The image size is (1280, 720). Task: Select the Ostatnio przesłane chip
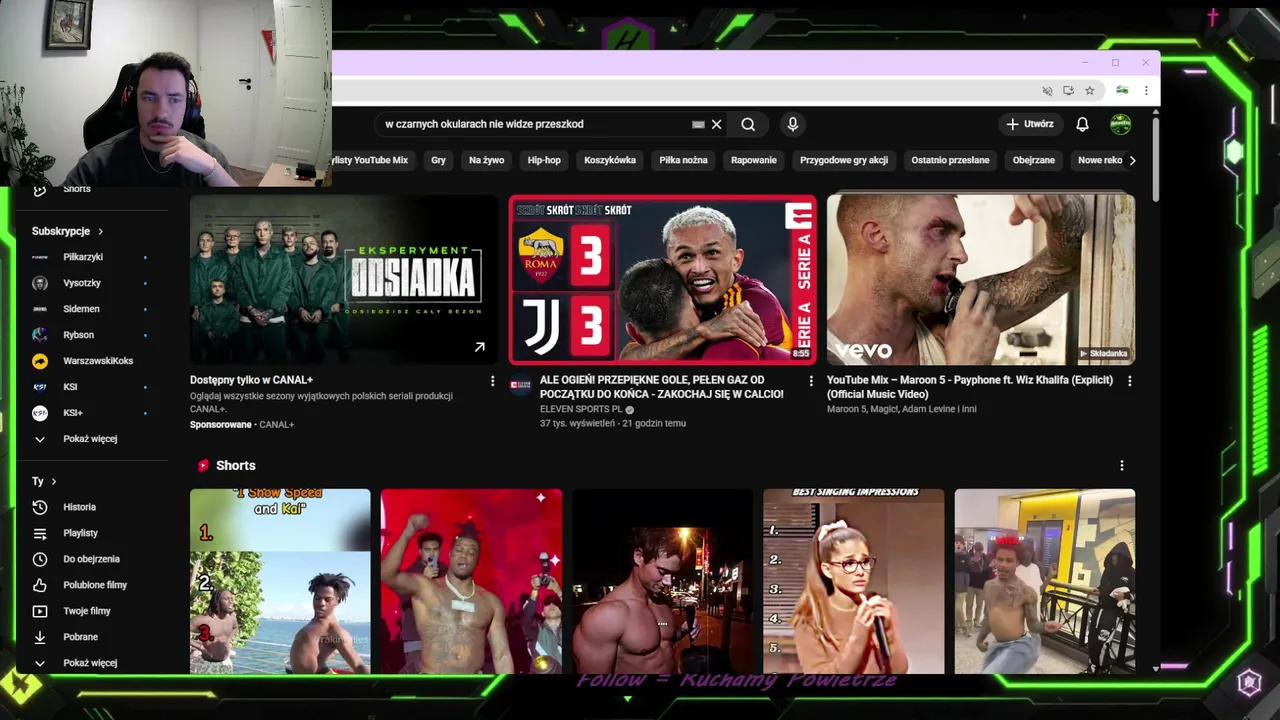[950, 160]
